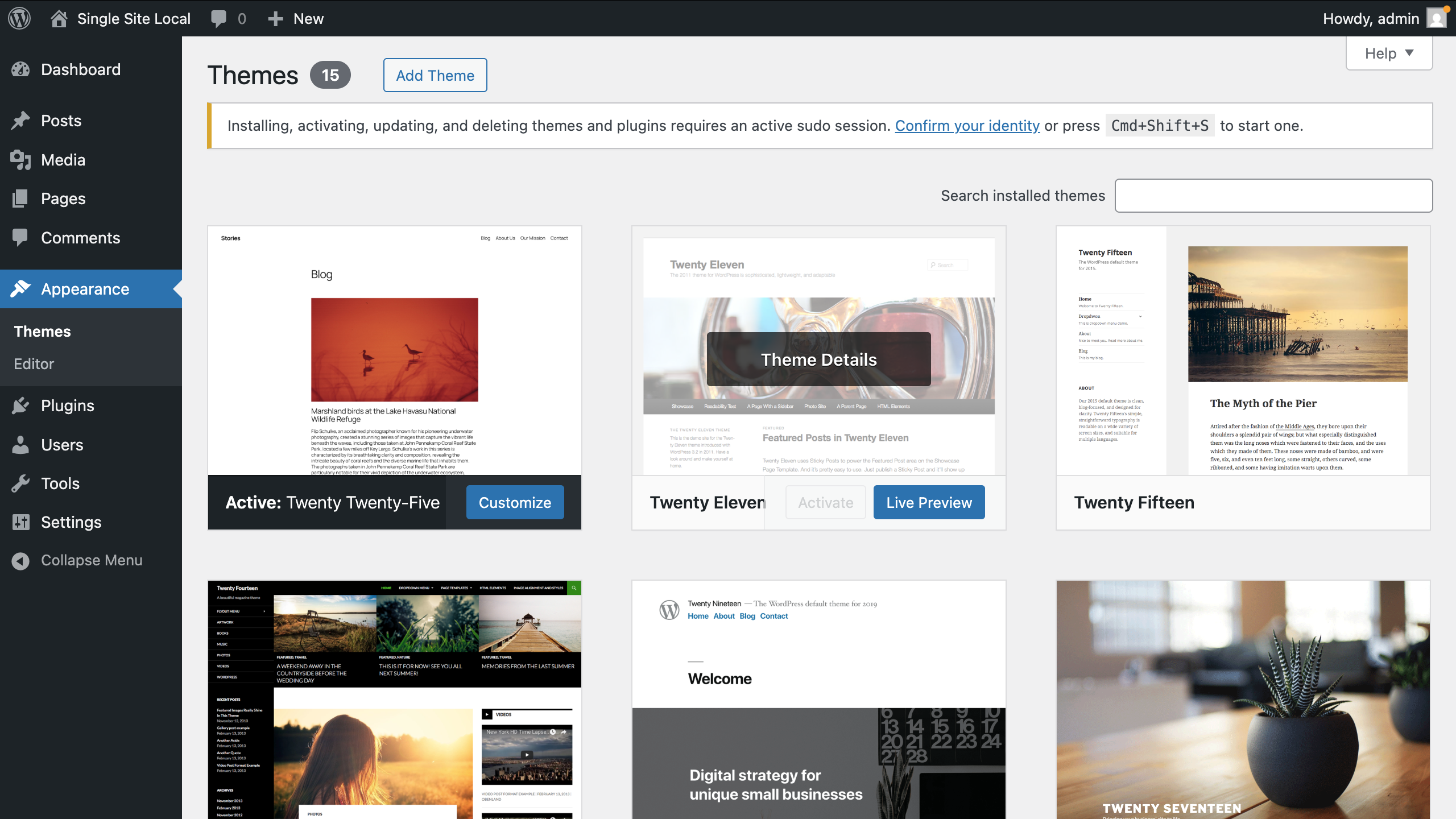Screen dimensions: 1456x819
Task: Click Collapse Menu in the sidebar
Action: point(91,561)
